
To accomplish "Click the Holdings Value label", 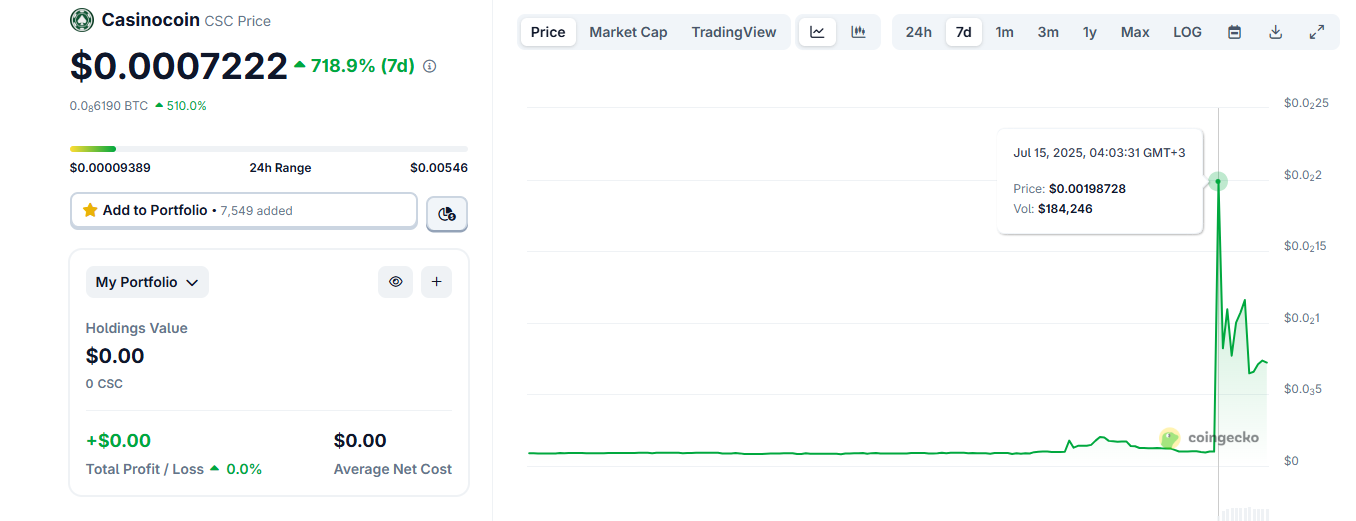I will click(x=137, y=328).
